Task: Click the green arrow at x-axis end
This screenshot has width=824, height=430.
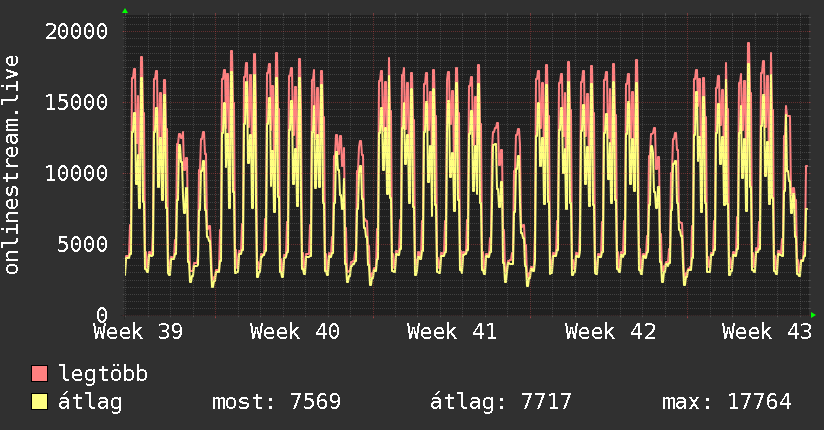Action: tap(813, 315)
